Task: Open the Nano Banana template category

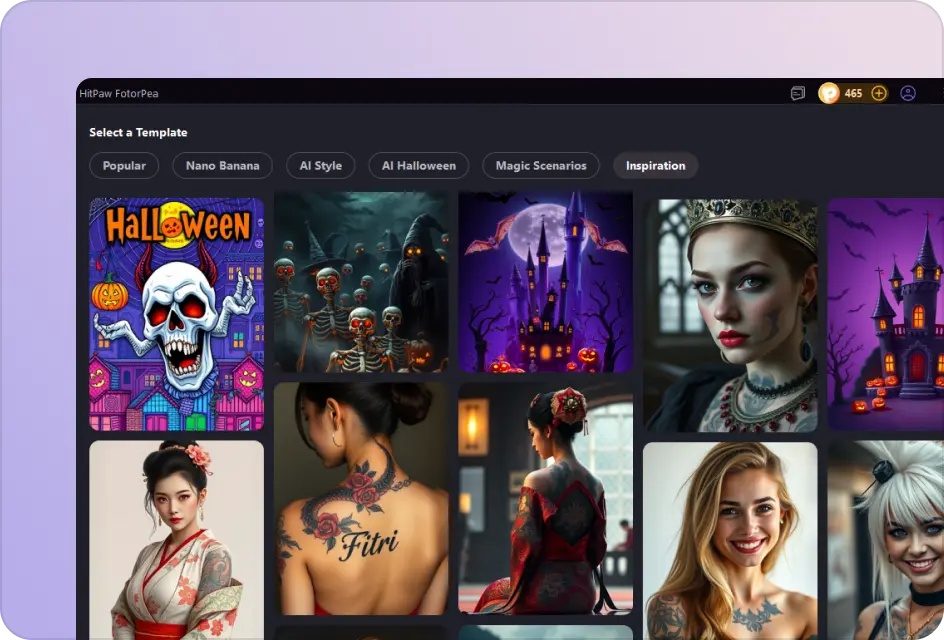Action: 222,165
